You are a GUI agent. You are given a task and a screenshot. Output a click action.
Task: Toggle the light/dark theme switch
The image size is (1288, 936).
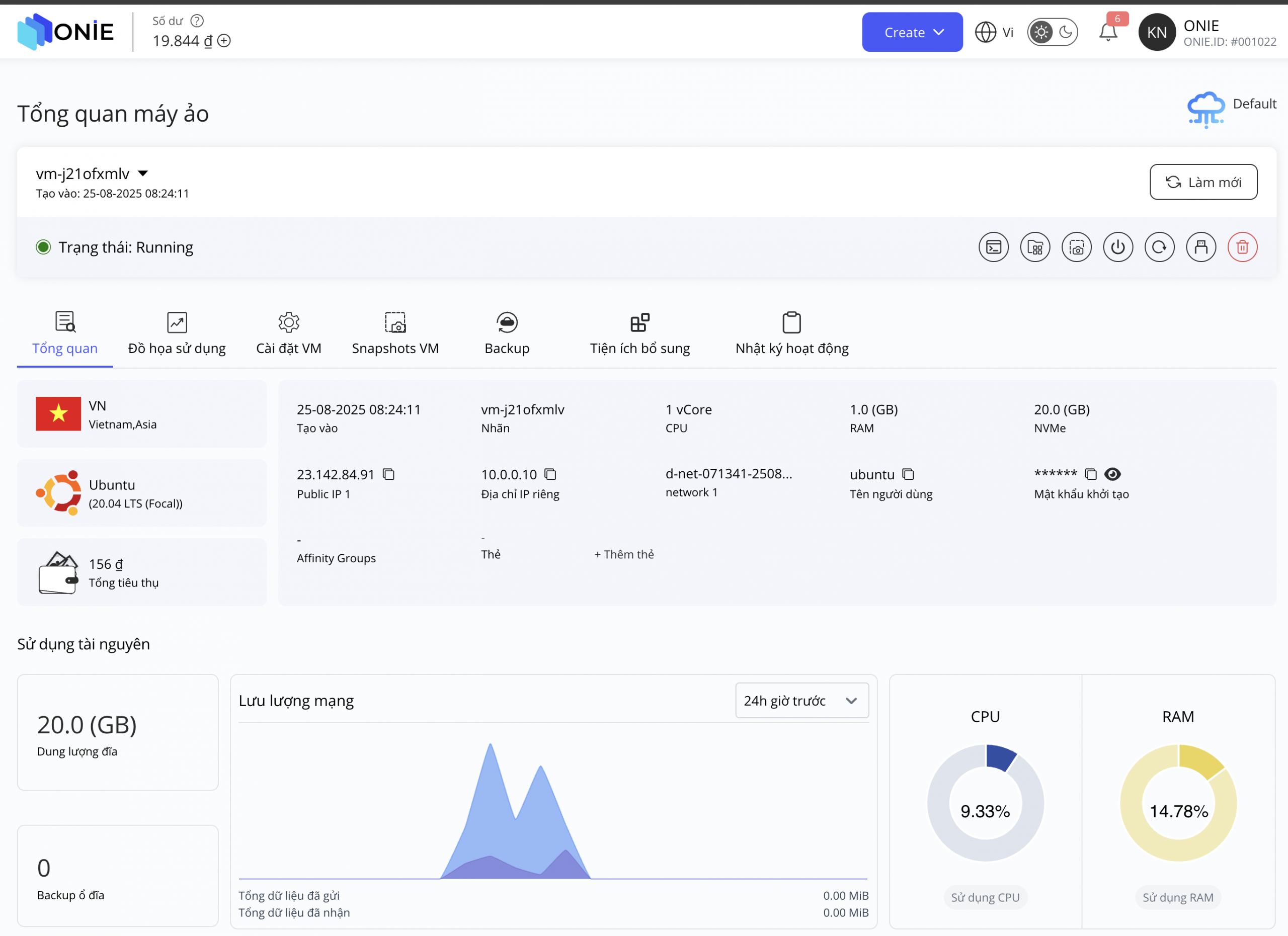tap(1053, 32)
